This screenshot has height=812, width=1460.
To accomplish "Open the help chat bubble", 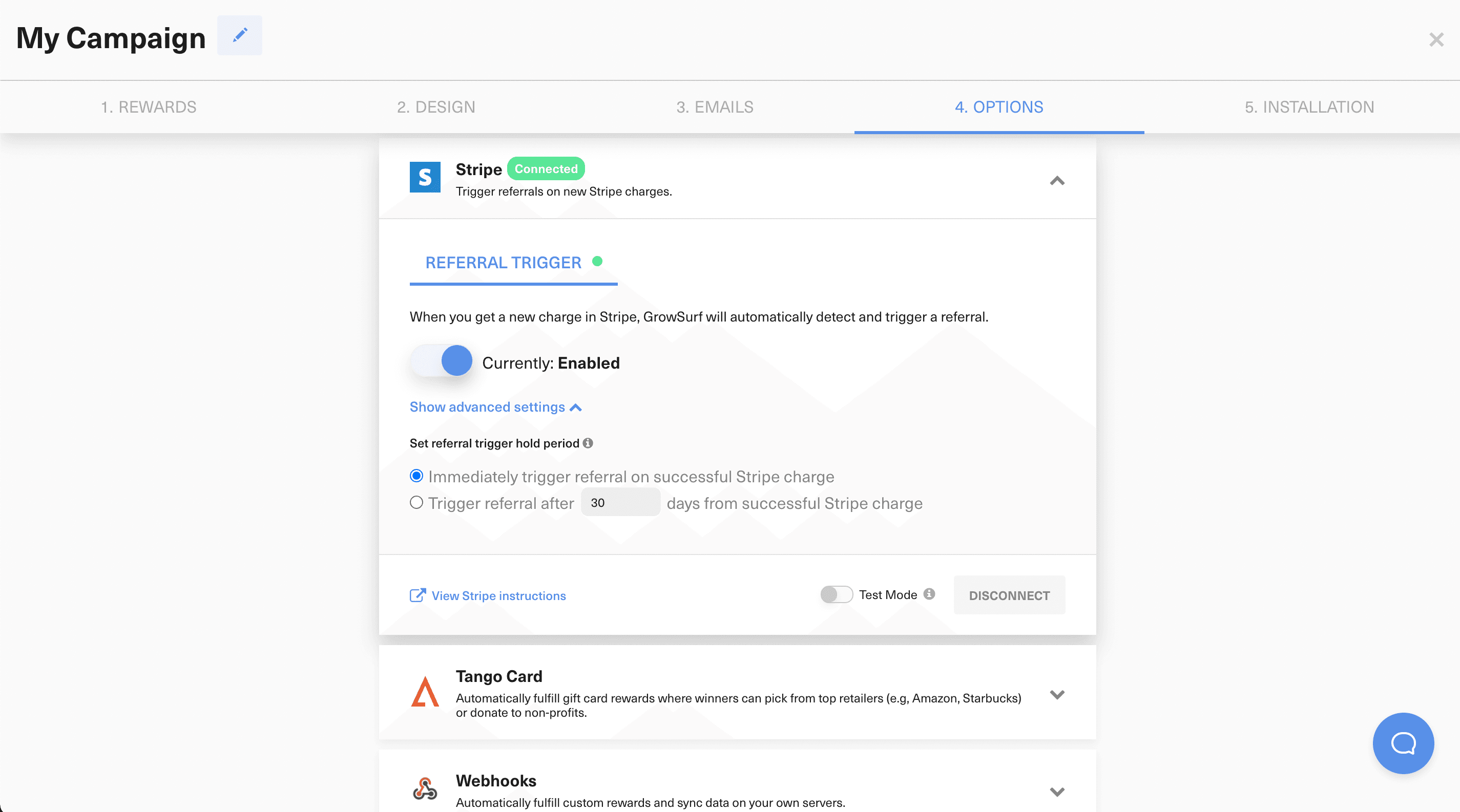I will (x=1403, y=743).
